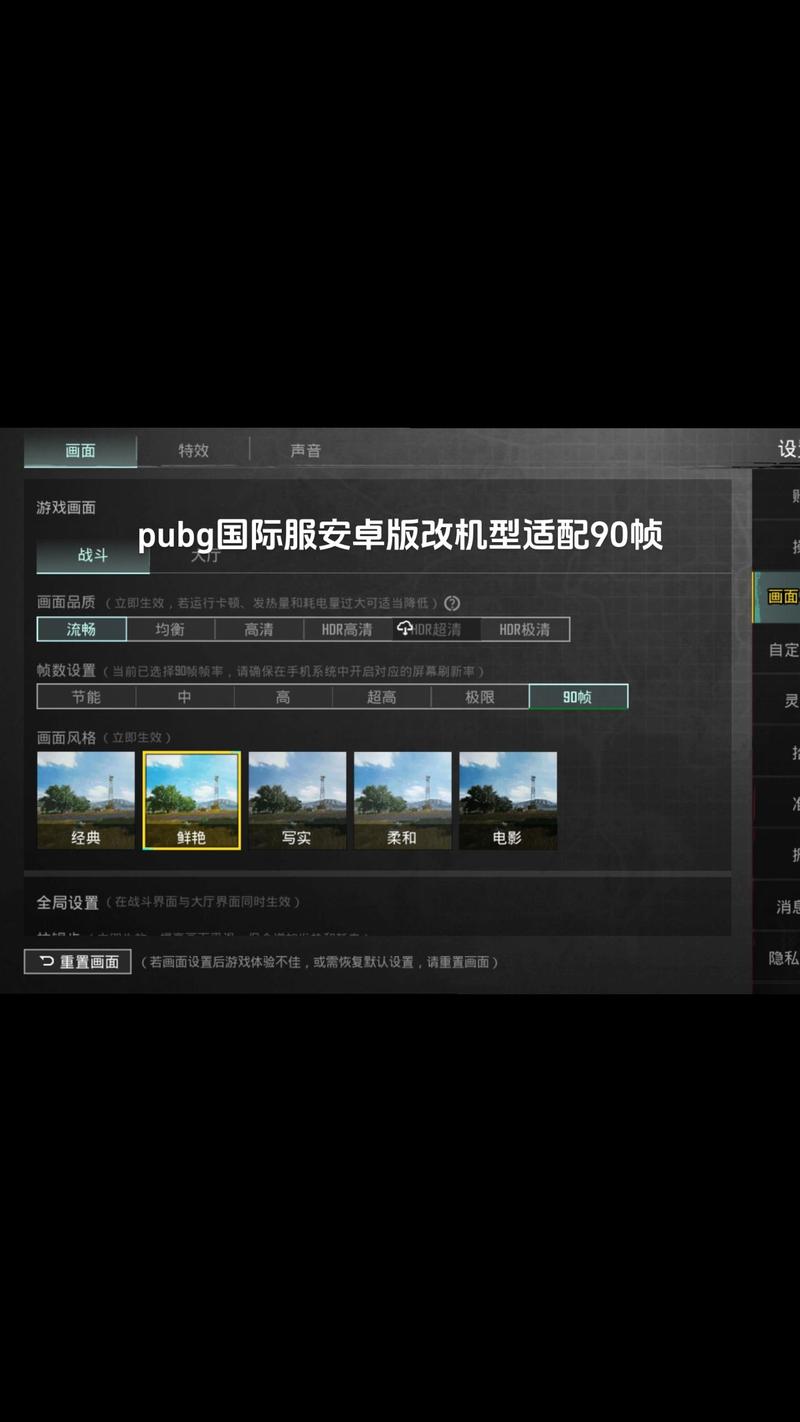Viewport: 800px width, 1422px height.
Task: Select the 战斗 sub-tab
Action: [93, 555]
